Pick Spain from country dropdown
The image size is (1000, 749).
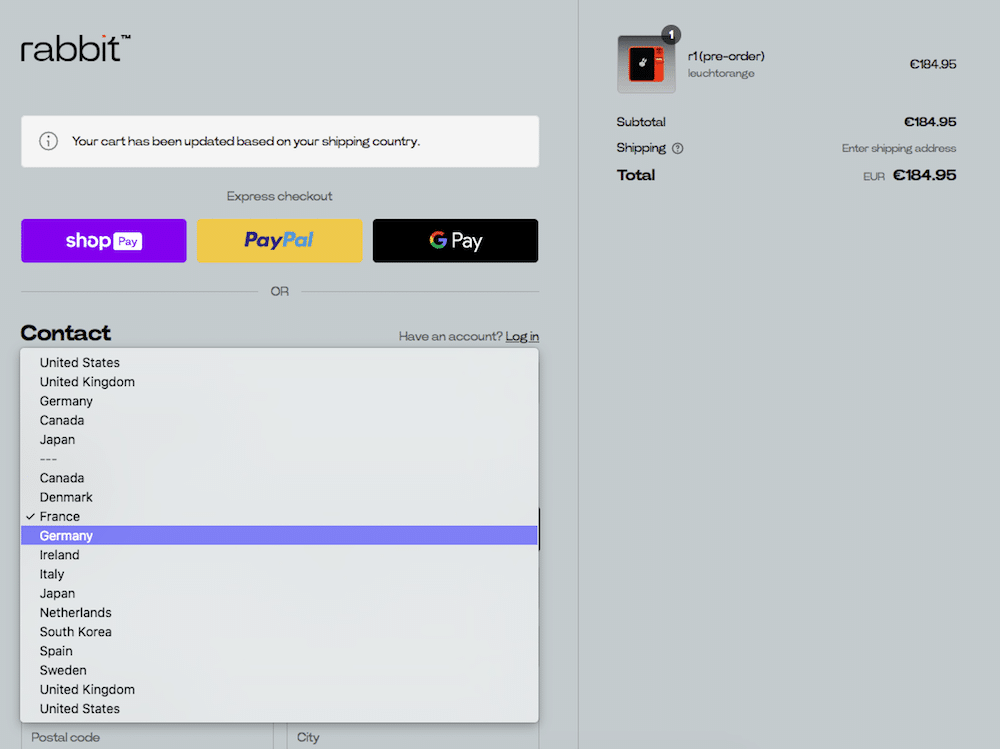pos(279,651)
